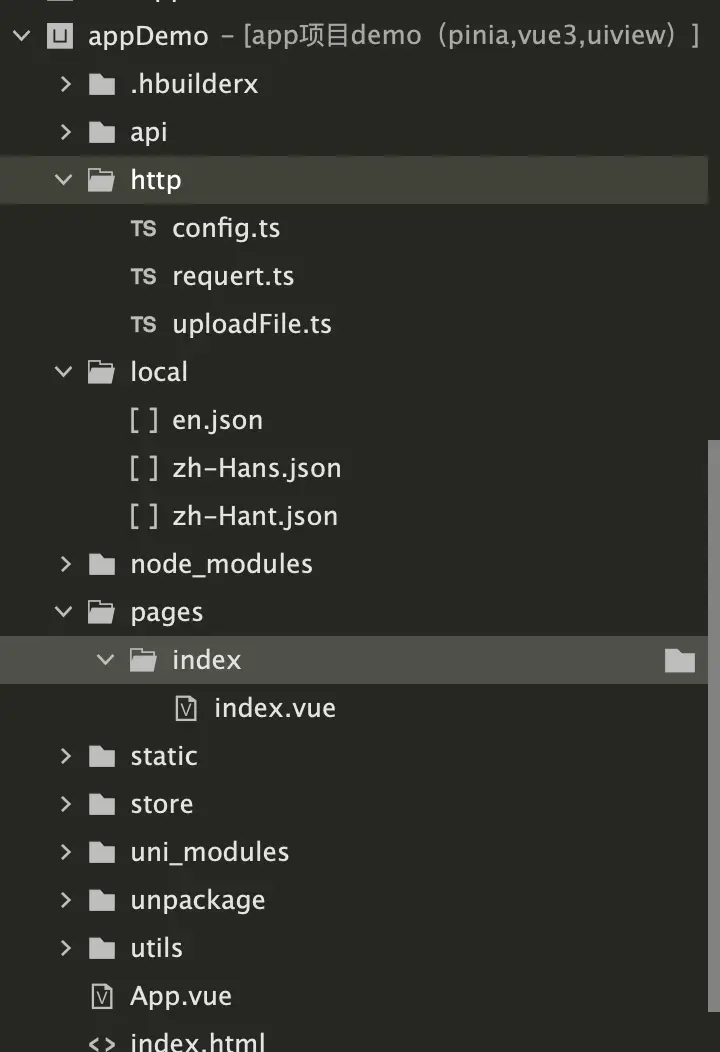Click the Vue file icon beside index.vue

click(x=186, y=708)
